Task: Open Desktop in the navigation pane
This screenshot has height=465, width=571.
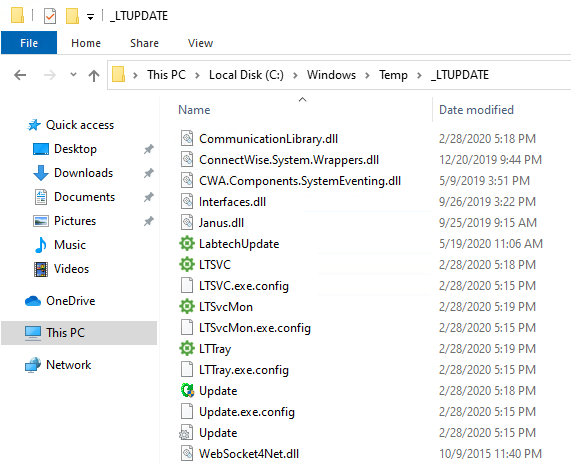Action: pyautogui.click(x=75, y=149)
